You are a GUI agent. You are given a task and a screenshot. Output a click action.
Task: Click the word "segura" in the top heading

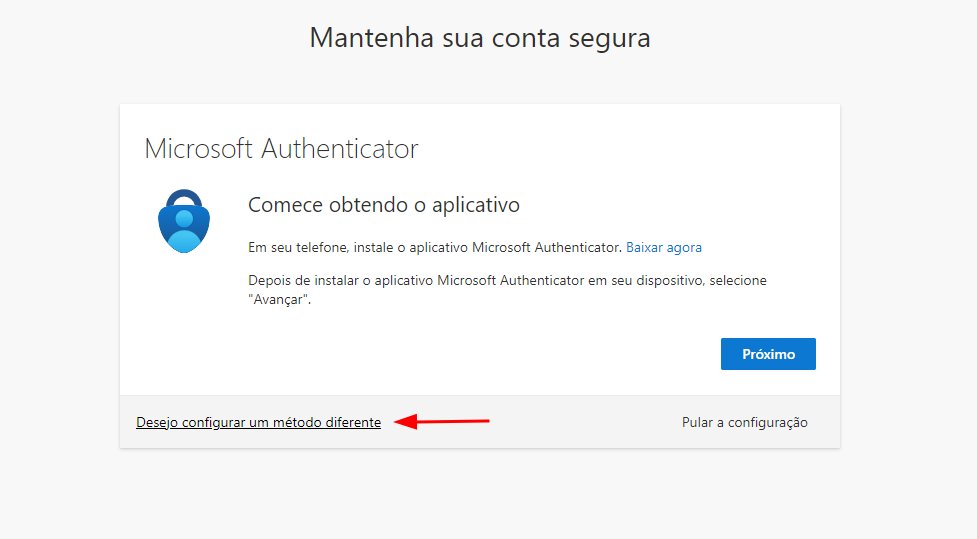(x=609, y=38)
